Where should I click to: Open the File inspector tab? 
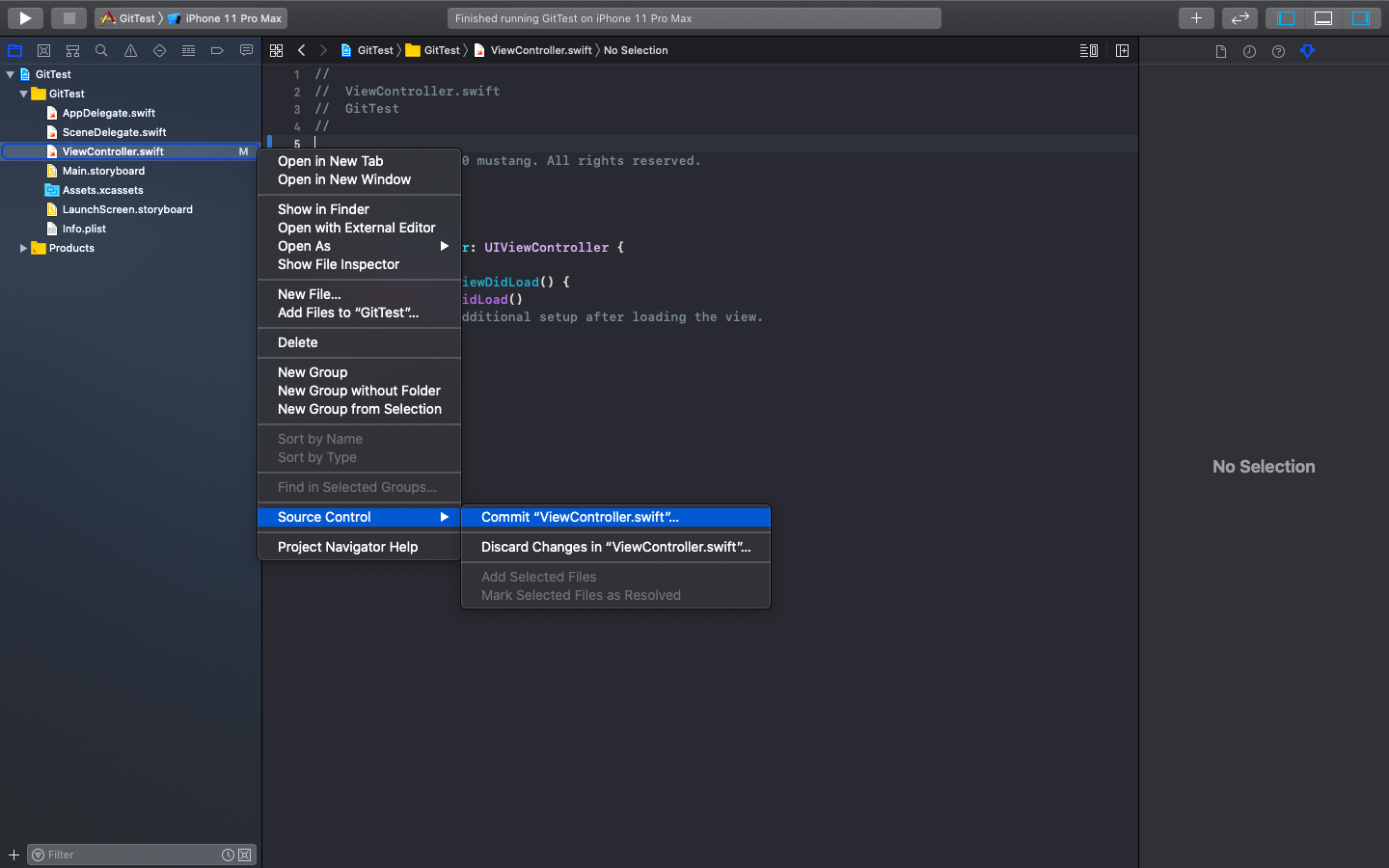coord(1221,51)
